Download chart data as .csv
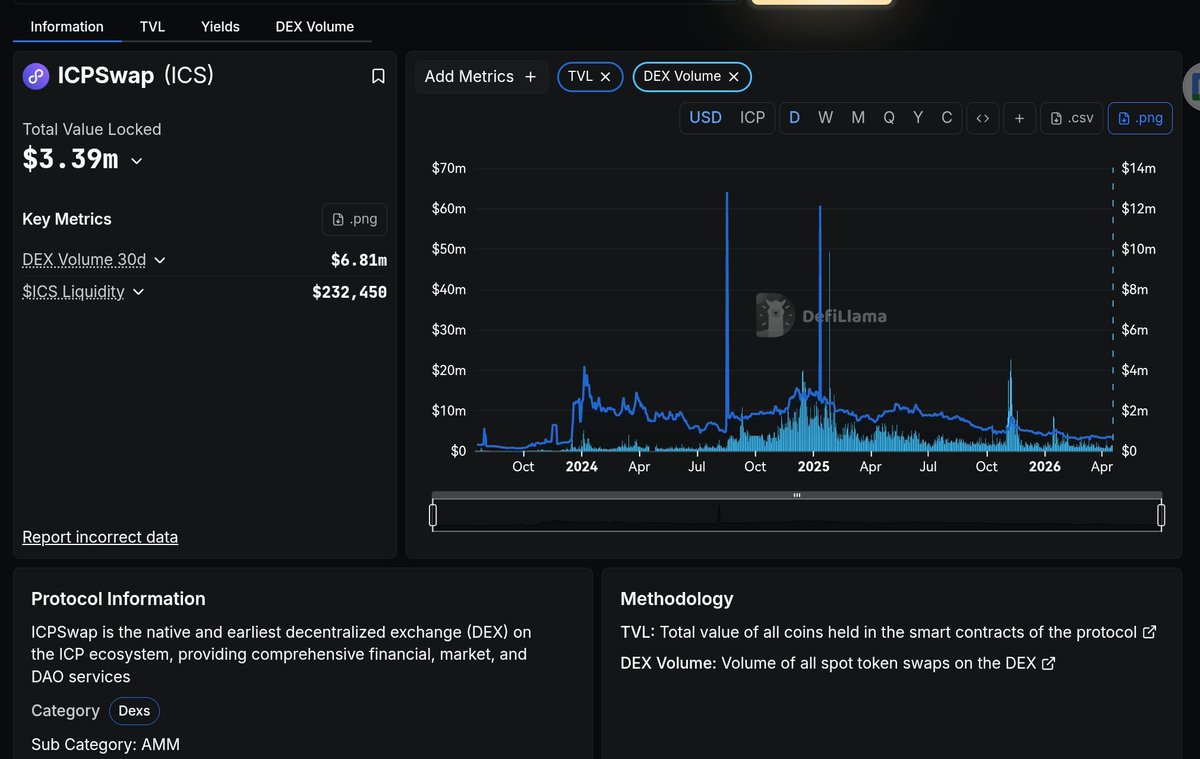The image size is (1200, 759). click(x=1072, y=118)
